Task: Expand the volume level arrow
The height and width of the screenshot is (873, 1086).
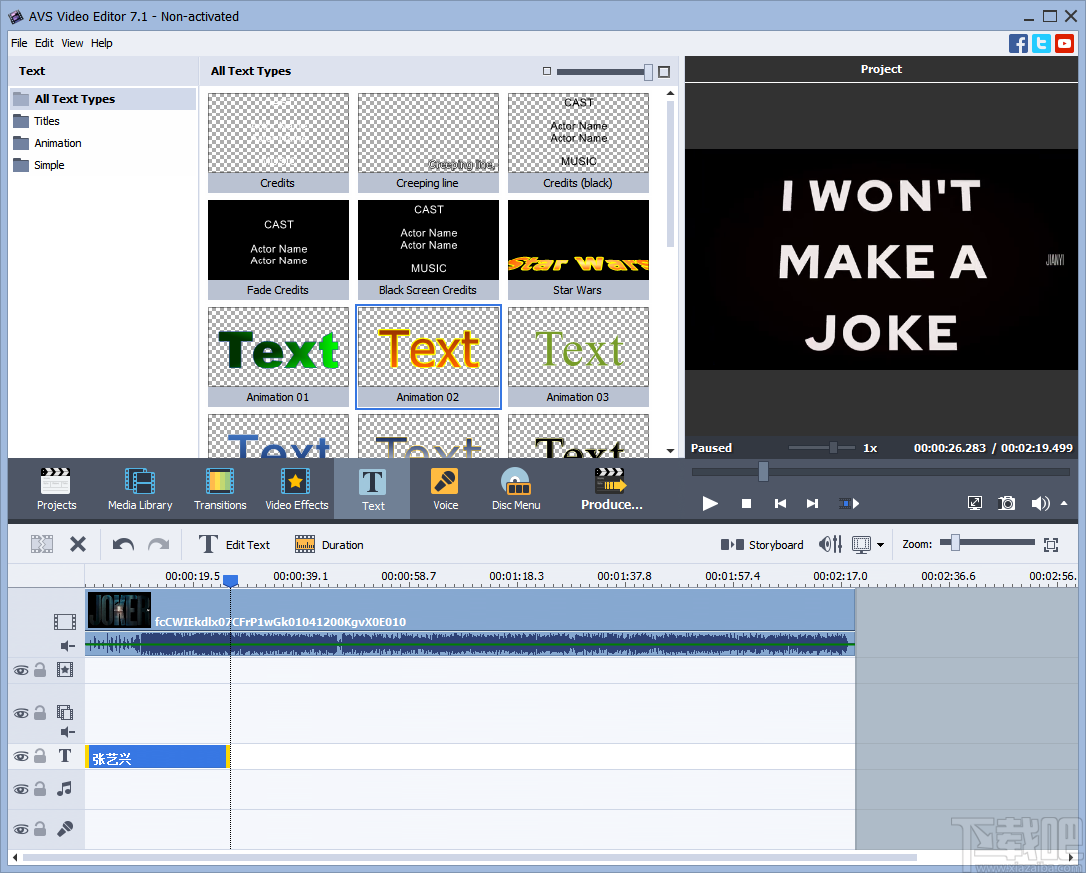Action: click(x=1064, y=503)
